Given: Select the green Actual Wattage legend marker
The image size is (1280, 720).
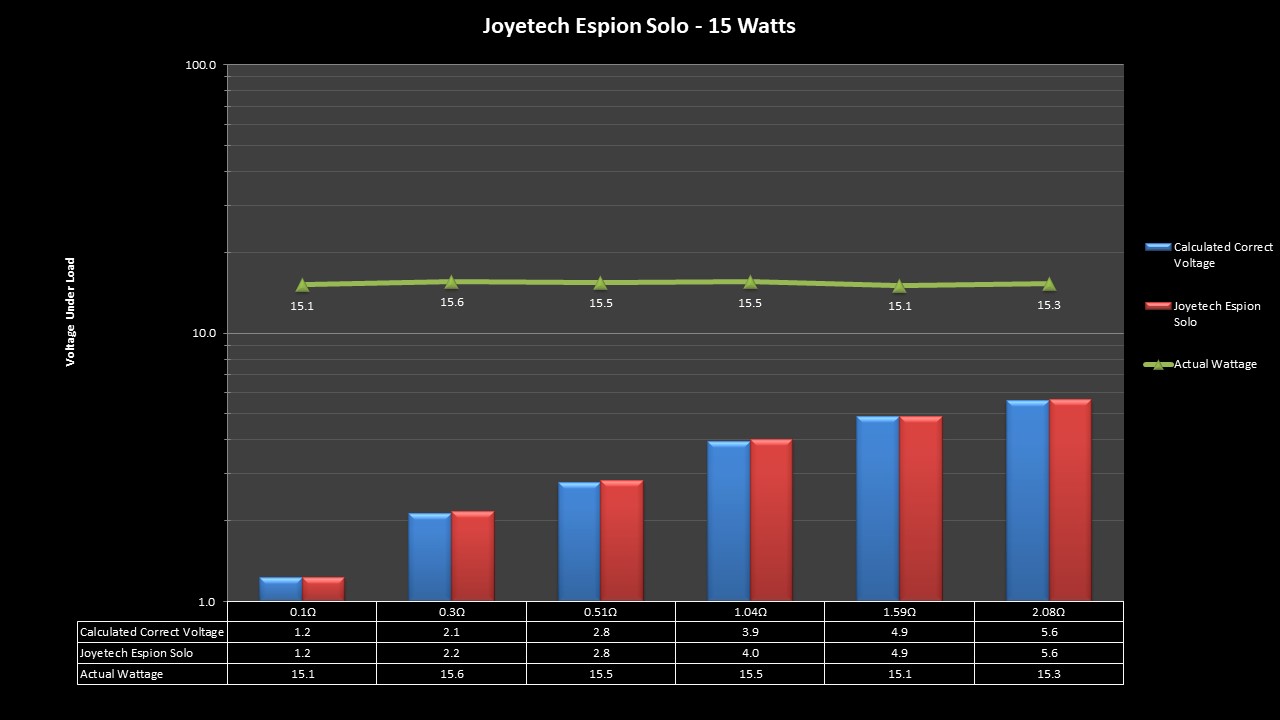Looking at the screenshot, I should coord(1157,365).
